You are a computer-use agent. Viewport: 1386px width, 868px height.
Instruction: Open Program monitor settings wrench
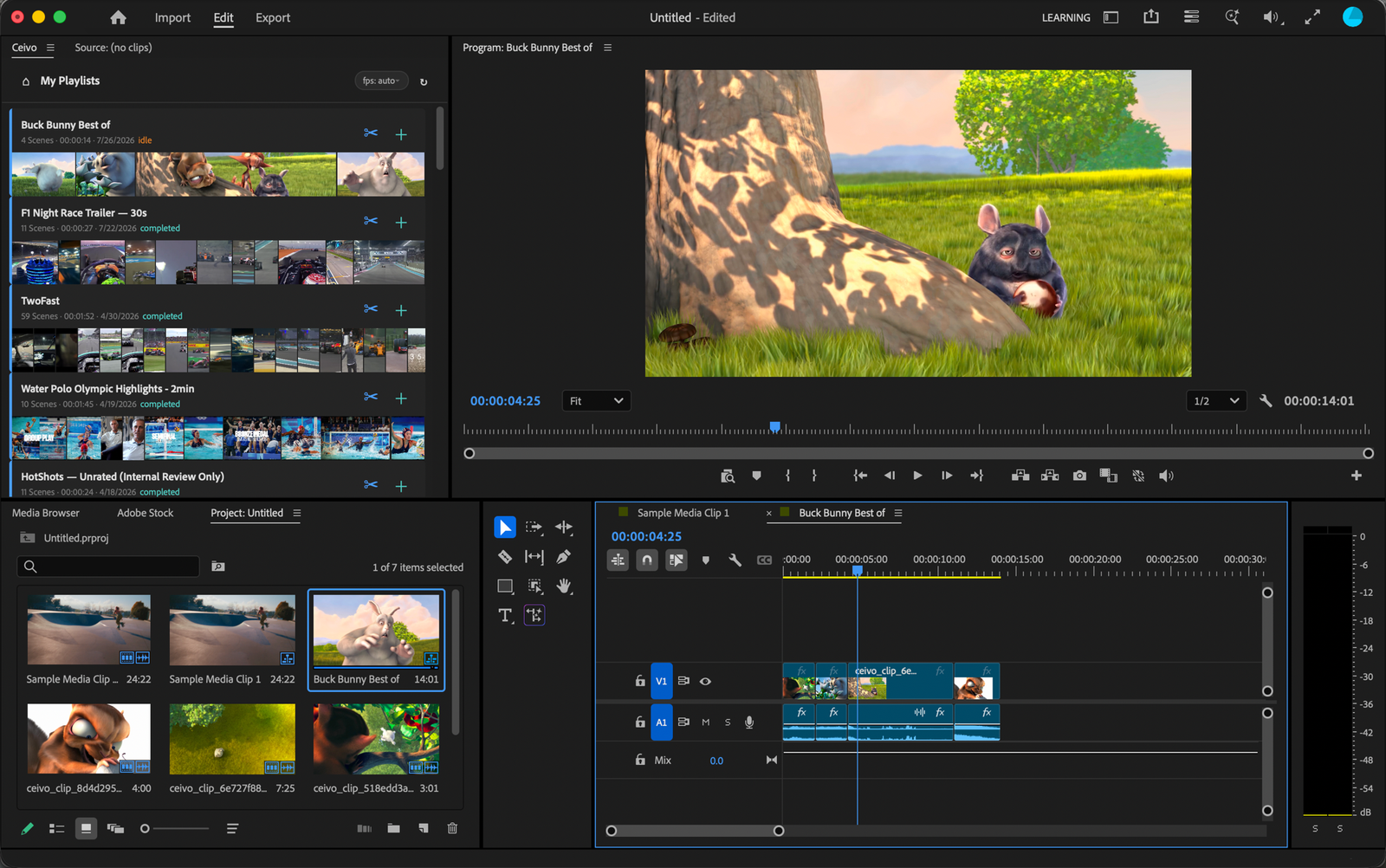(x=1266, y=401)
